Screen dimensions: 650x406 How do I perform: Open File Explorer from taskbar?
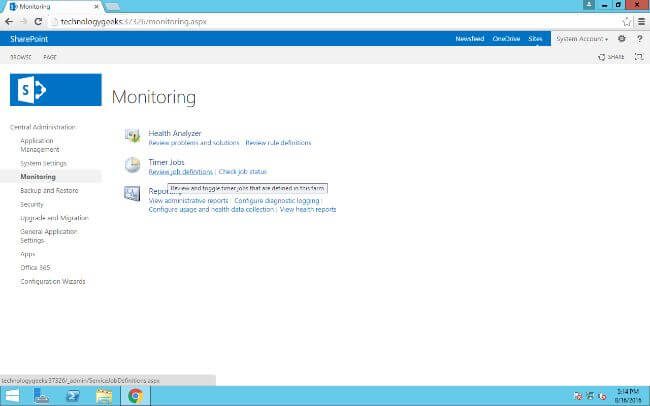(104, 396)
